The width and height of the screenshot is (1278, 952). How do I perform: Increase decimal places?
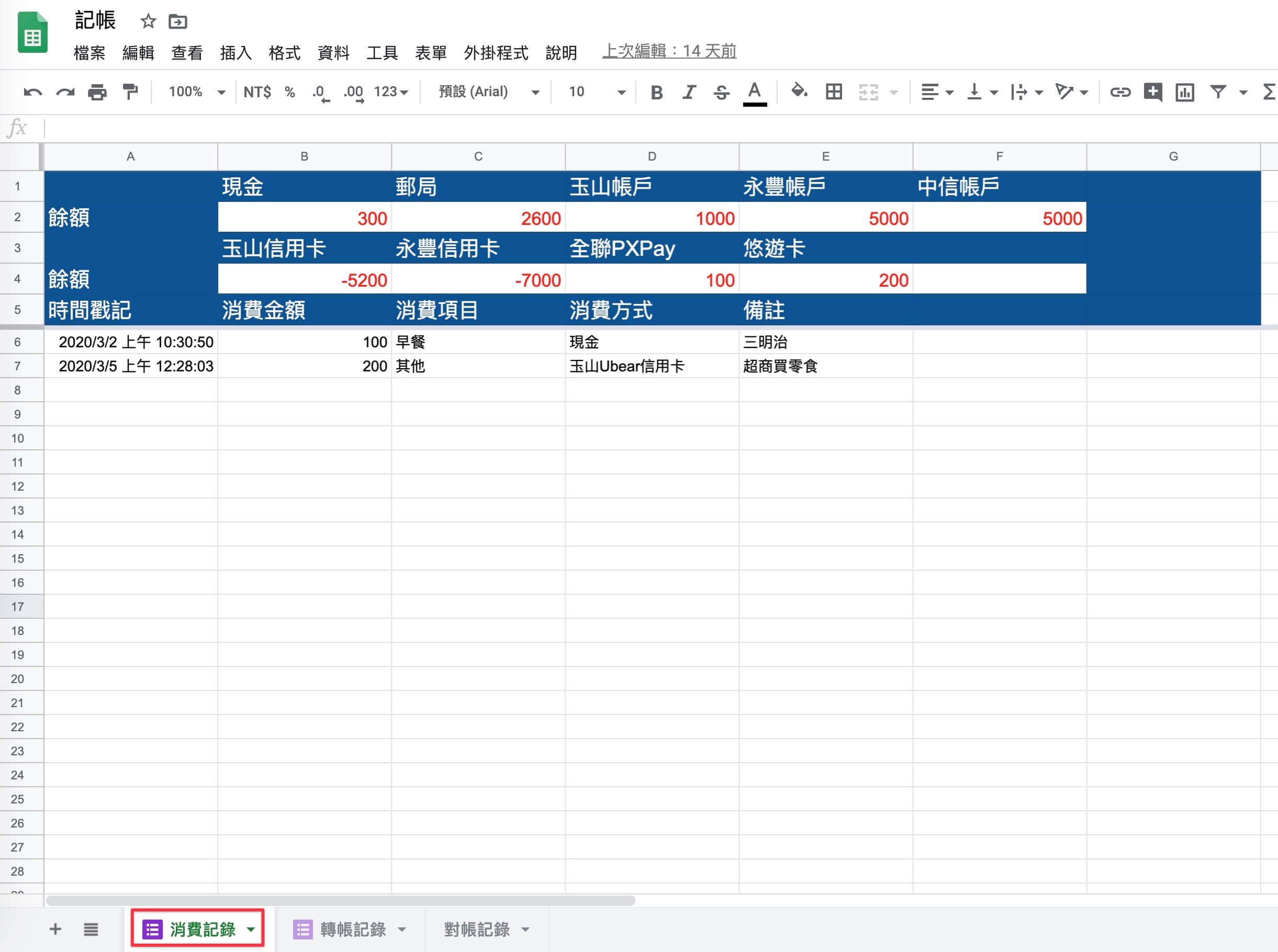353,93
